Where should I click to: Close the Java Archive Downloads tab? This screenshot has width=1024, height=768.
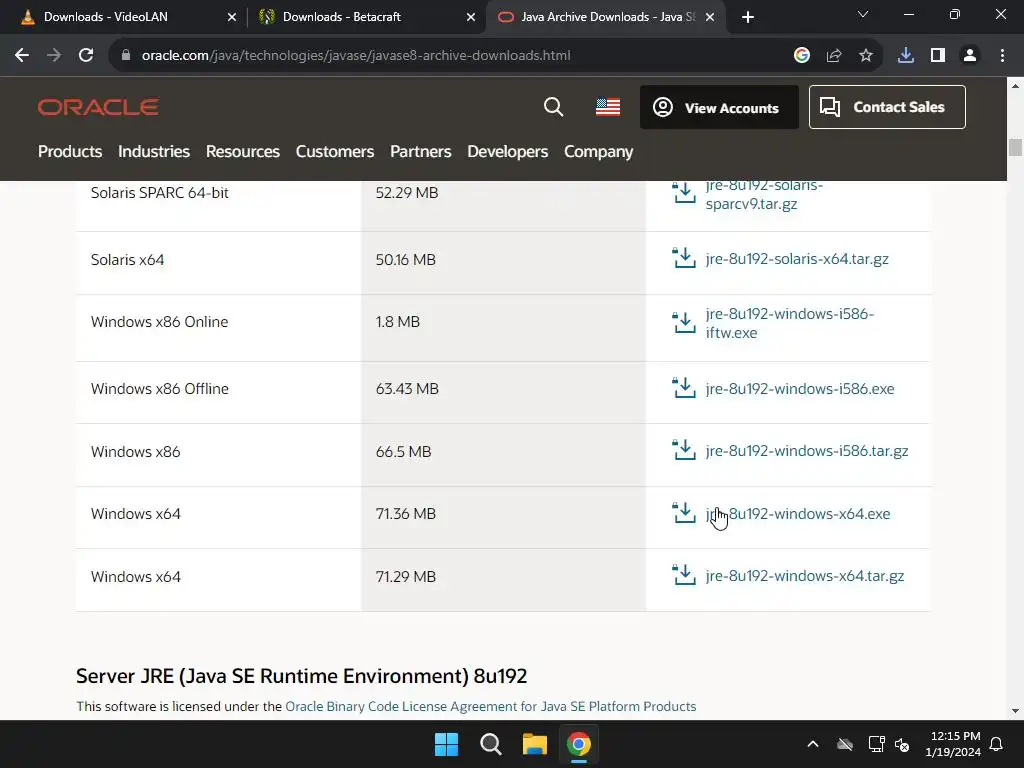(x=711, y=18)
